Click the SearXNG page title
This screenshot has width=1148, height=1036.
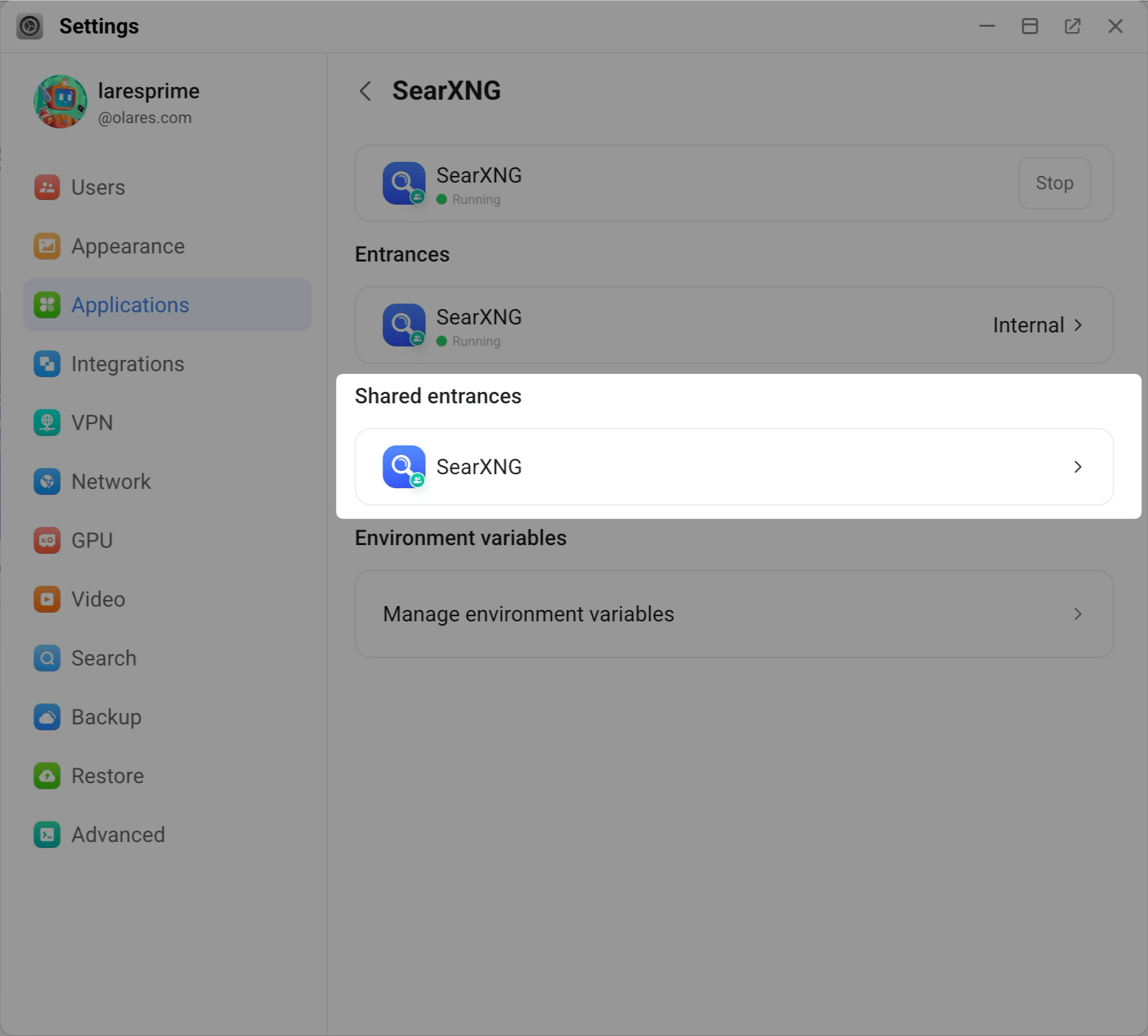(x=446, y=91)
